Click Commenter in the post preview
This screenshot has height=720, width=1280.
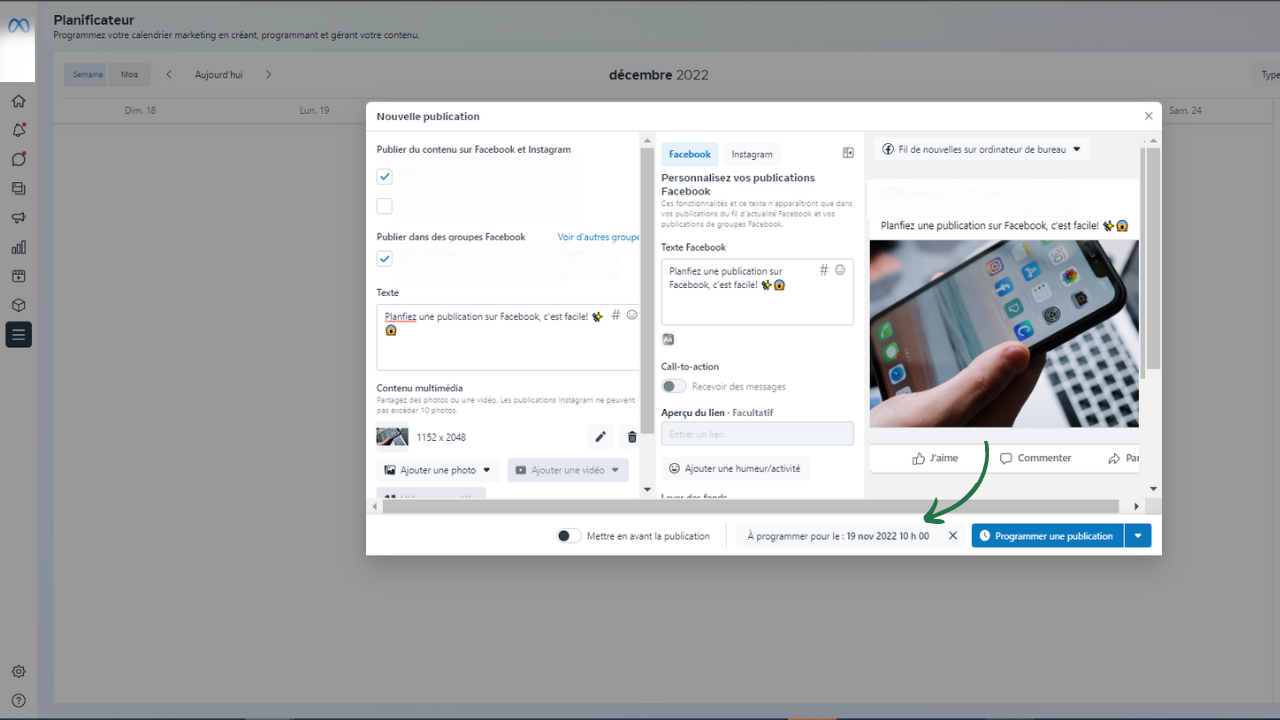[1035, 458]
